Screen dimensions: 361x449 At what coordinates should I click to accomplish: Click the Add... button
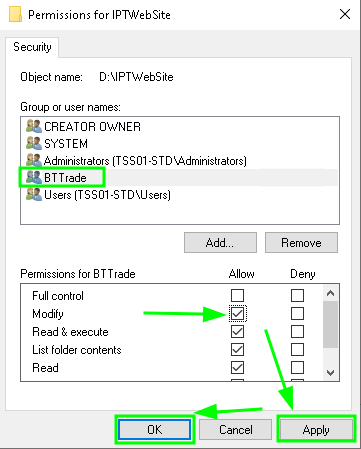pyautogui.click(x=220, y=243)
